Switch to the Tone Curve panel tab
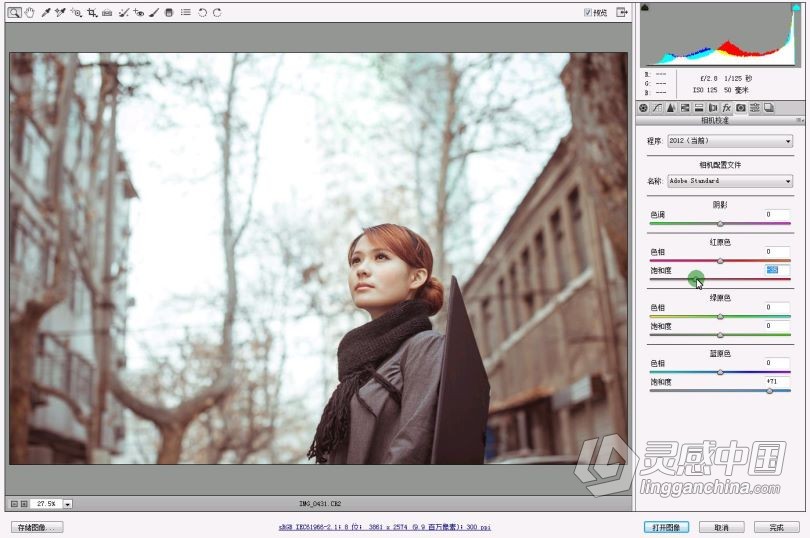The height and width of the screenshot is (538, 810). (657, 107)
